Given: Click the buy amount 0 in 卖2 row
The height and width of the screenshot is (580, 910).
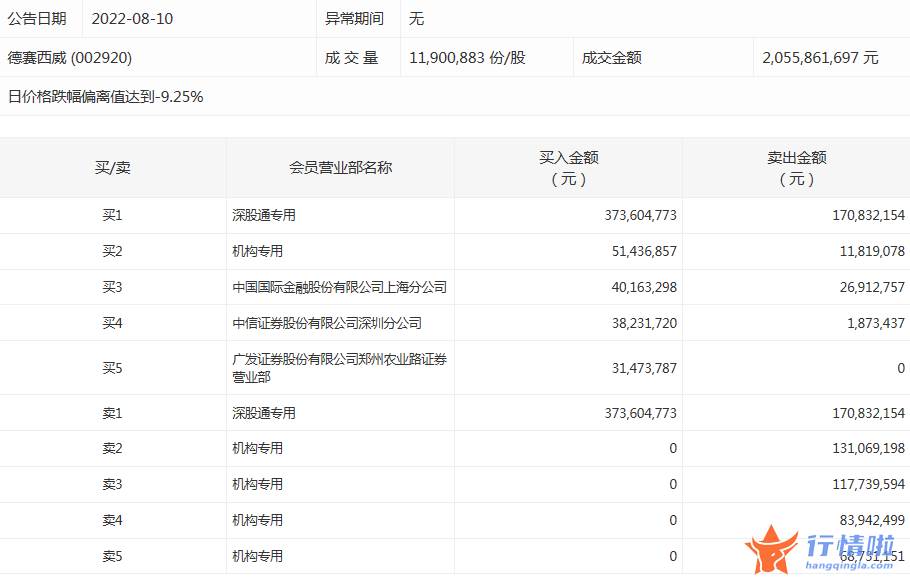Looking at the screenshot, I should pos(673,449).
